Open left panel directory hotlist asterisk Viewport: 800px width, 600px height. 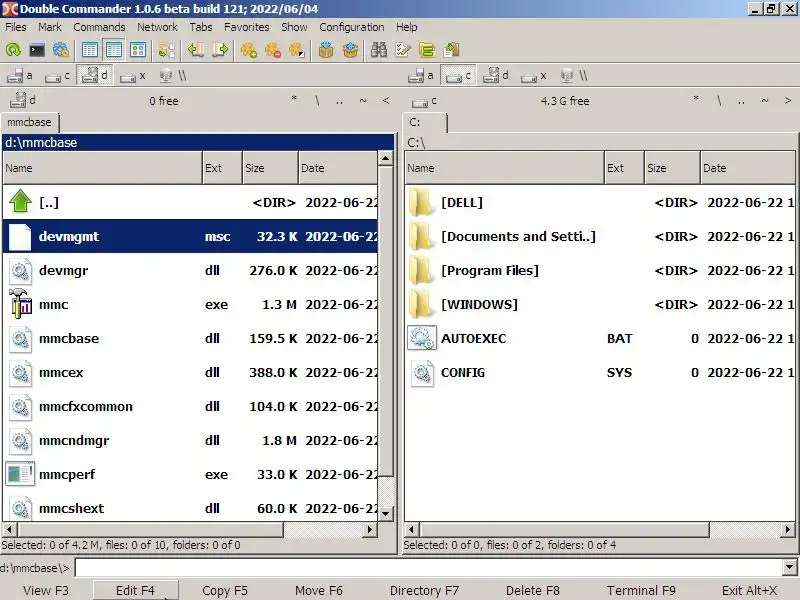294,101
